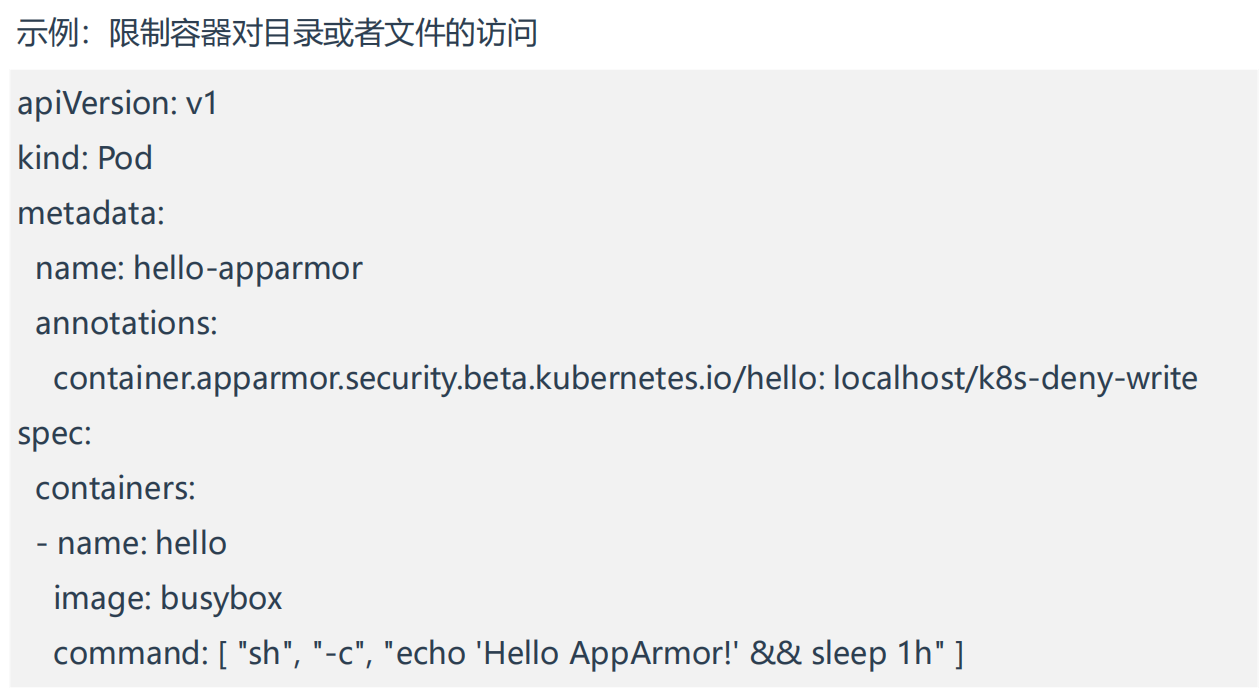Click the word busybox

222,599
